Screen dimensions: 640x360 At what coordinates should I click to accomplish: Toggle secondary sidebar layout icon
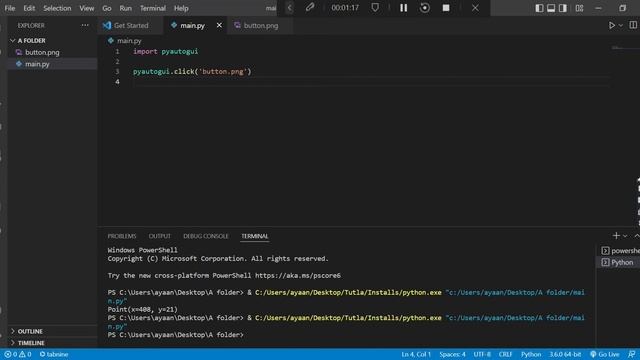coord(563,8)
